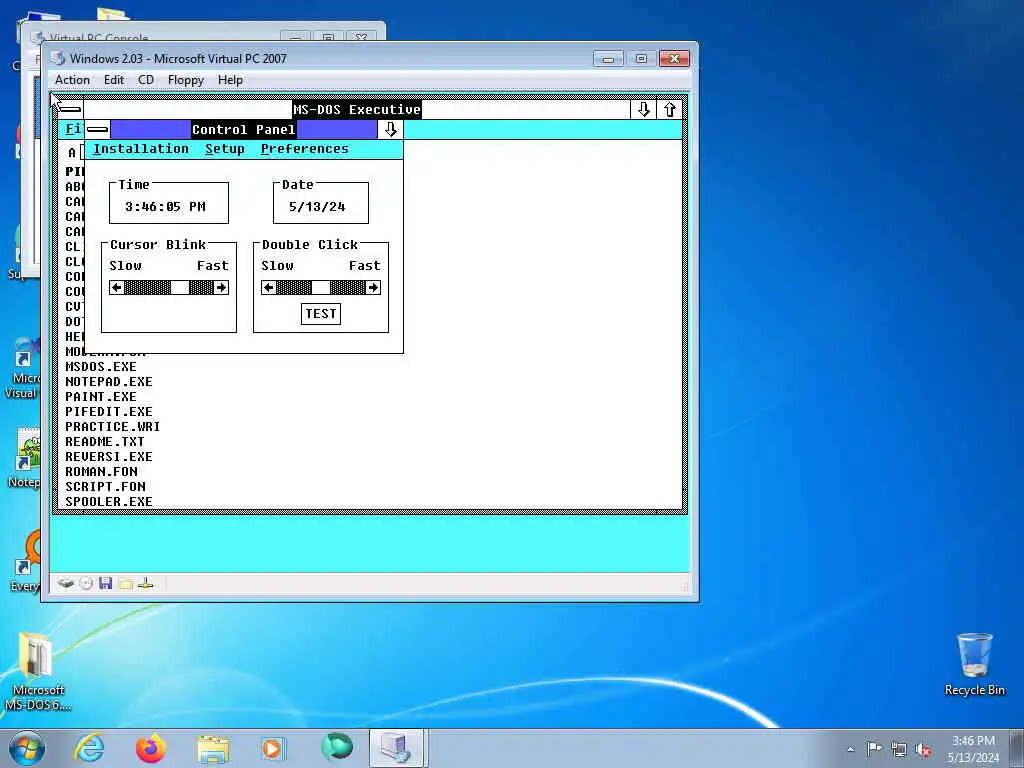Screen dimensions: 1024x768
Task: Click the Virtual PC window title icon
Action: 58,58
